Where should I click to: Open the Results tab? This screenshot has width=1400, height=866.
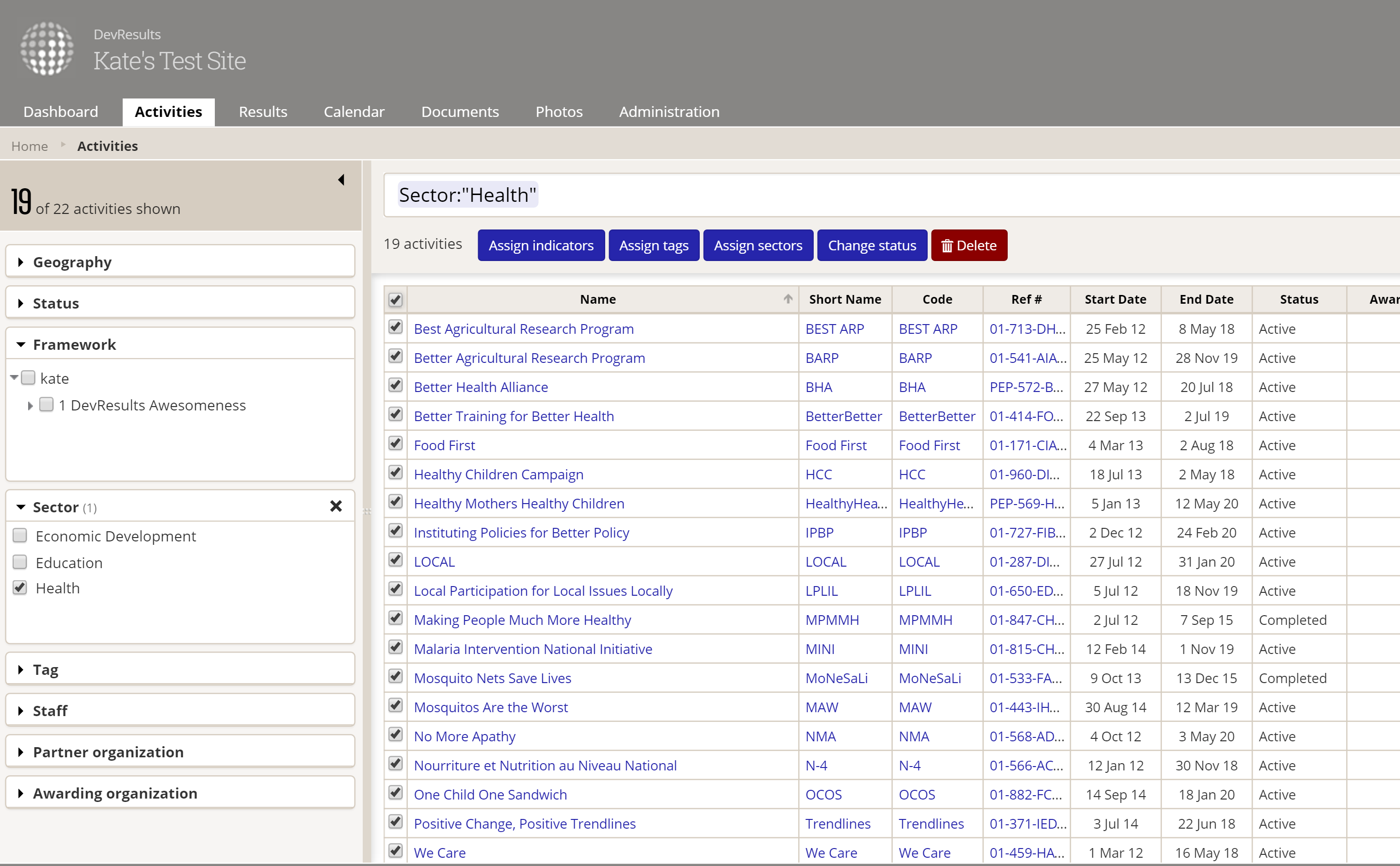tap(263, 112)
